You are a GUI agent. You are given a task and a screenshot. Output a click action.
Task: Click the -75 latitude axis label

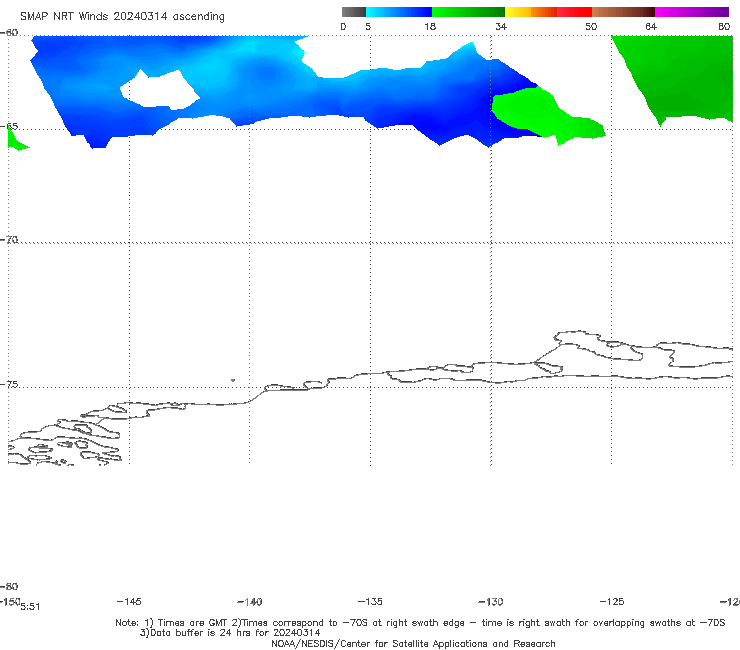click(x=9, y=384)
